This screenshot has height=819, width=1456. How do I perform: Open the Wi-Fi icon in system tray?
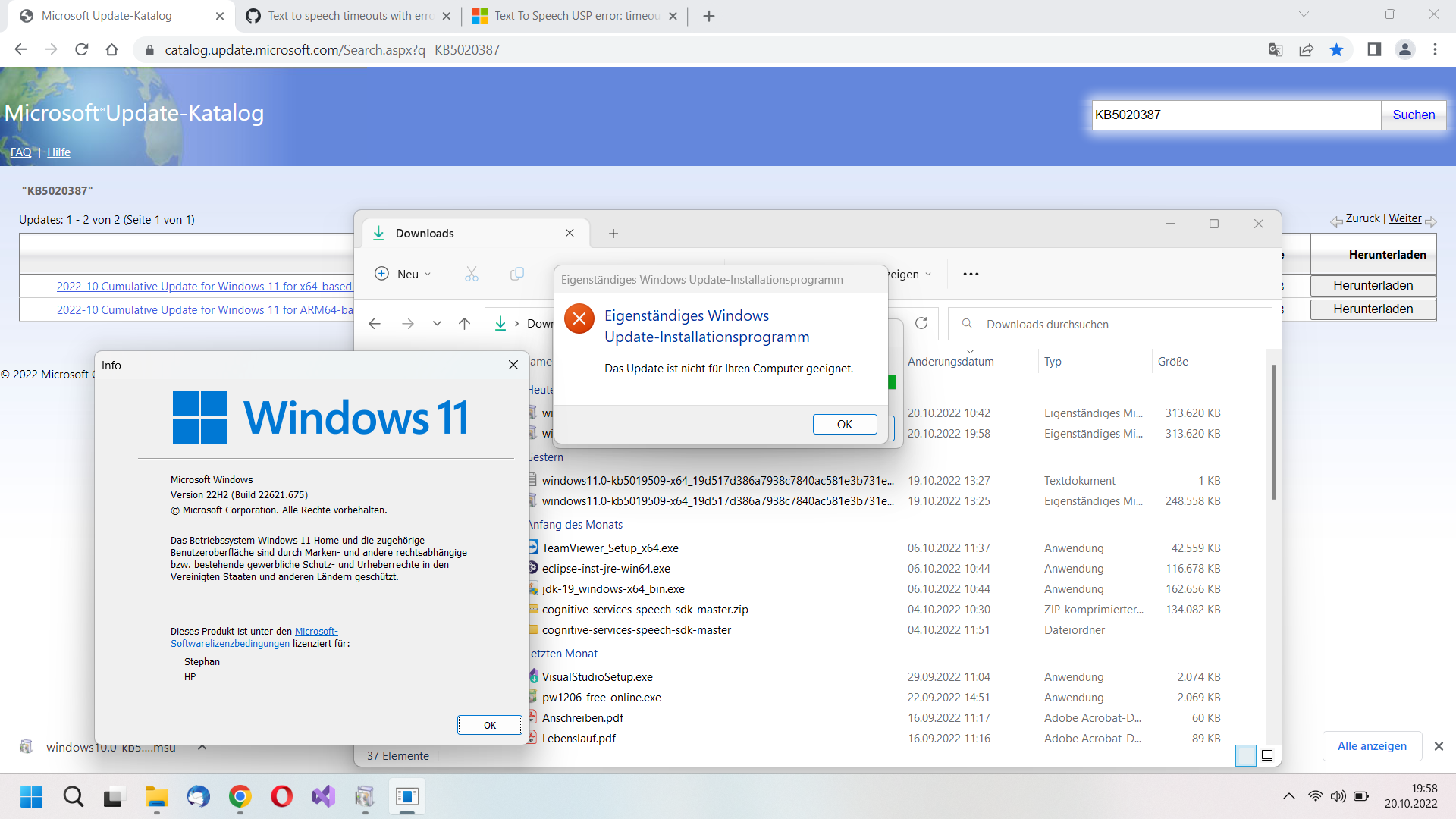pyautogui.click(x=1314, y=796)
